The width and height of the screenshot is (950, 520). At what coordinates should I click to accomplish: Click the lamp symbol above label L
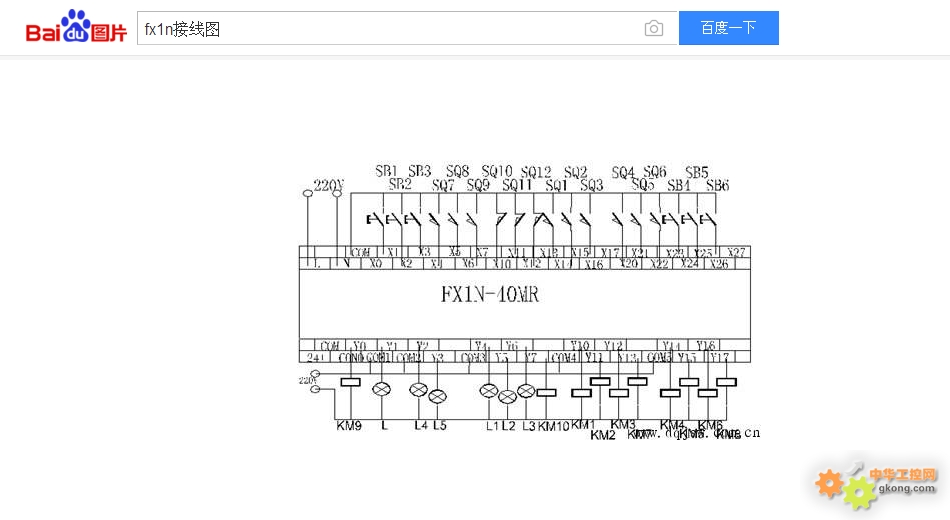[x=381, y=388]
